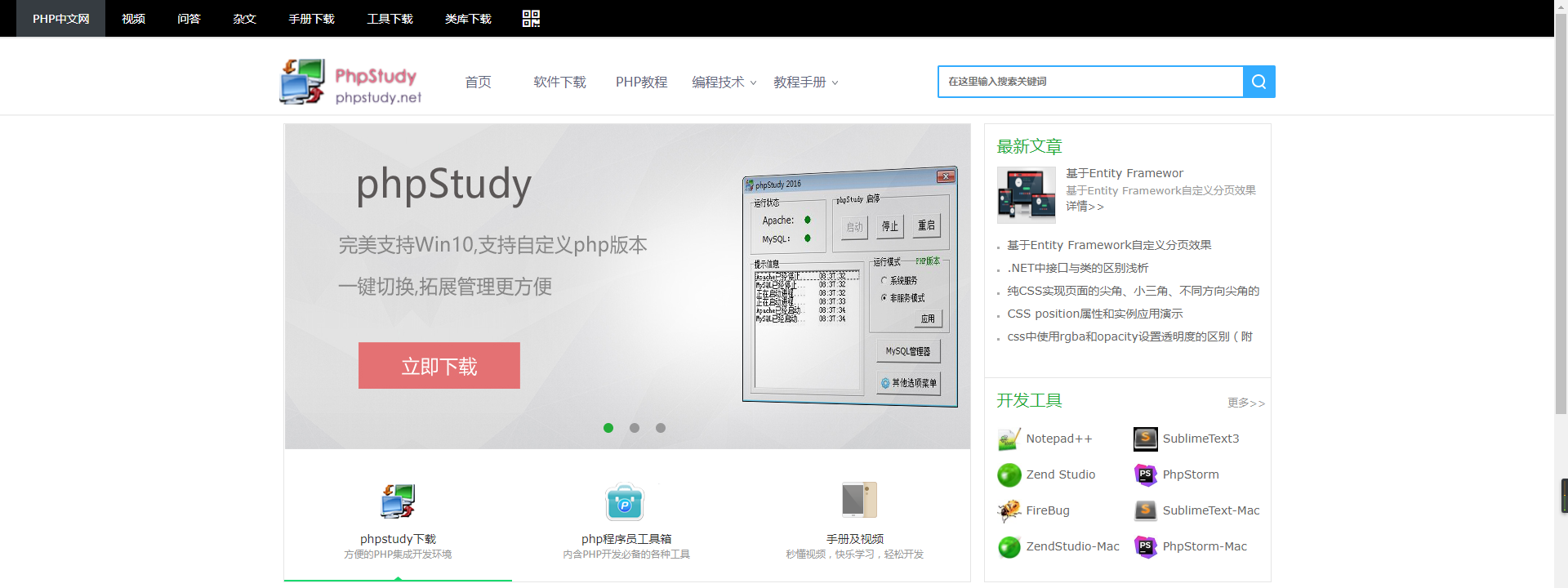Open article .NET中接口与类的区别浅析
Screen dimensions: 1568x588
click(1078, 268)
